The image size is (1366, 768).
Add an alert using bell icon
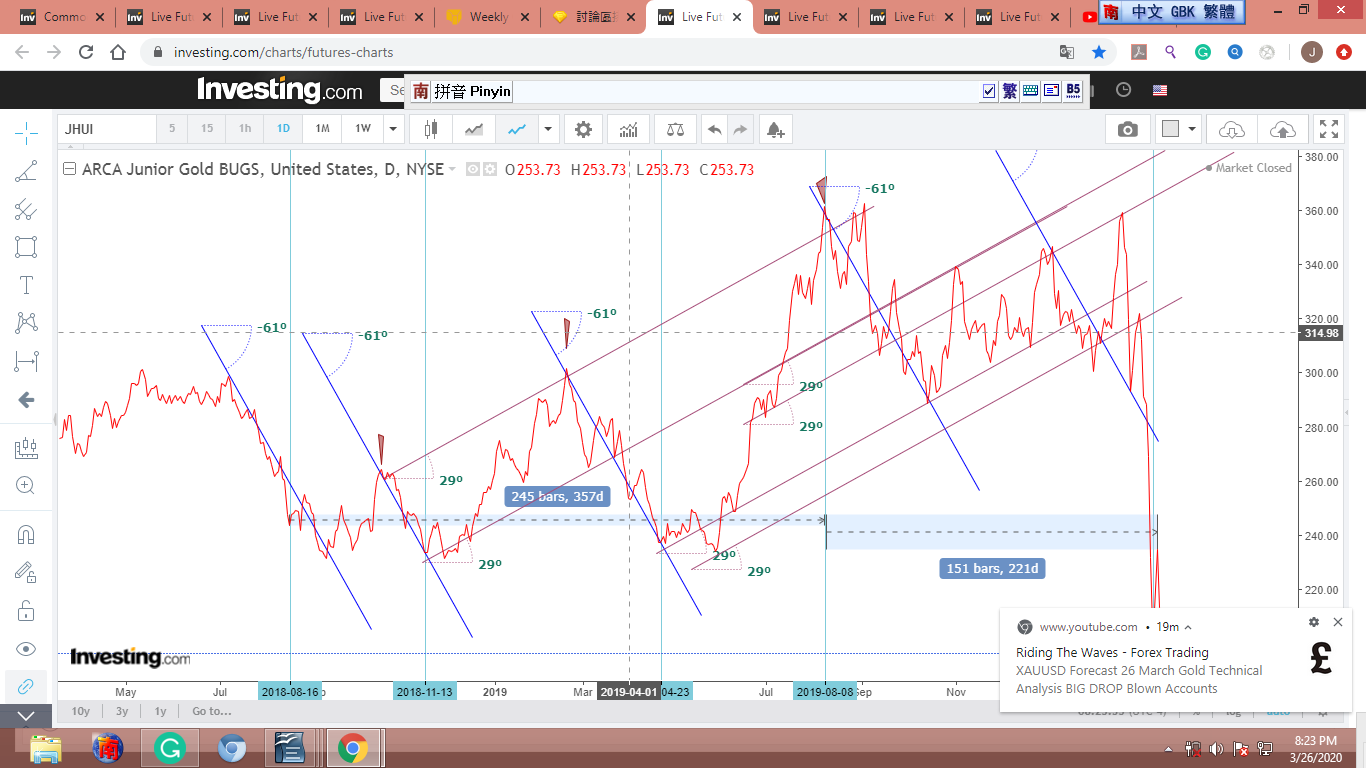pos(774,129)
